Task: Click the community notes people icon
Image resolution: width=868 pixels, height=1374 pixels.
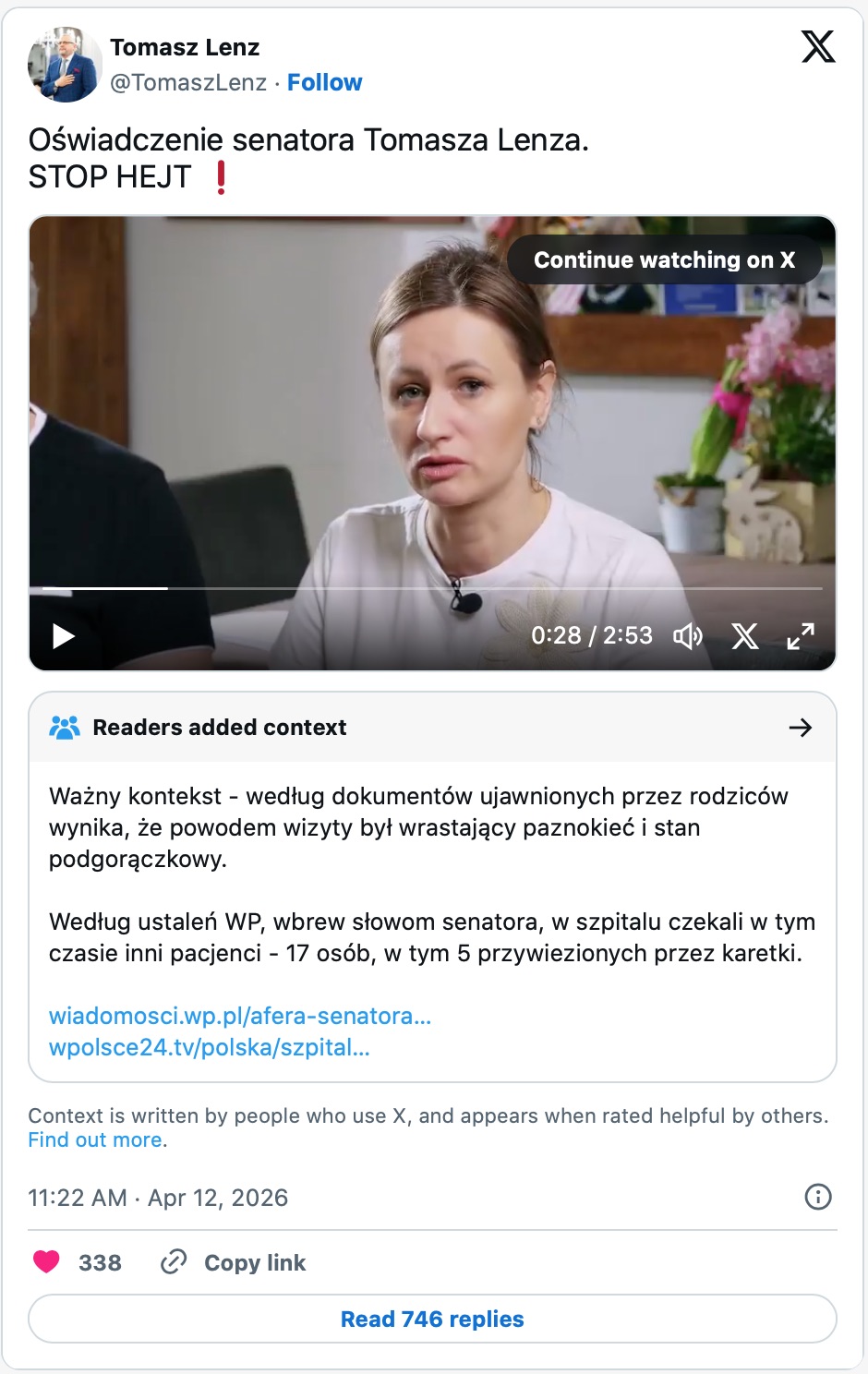Action: pyautogui.click(x=65, y=728)
